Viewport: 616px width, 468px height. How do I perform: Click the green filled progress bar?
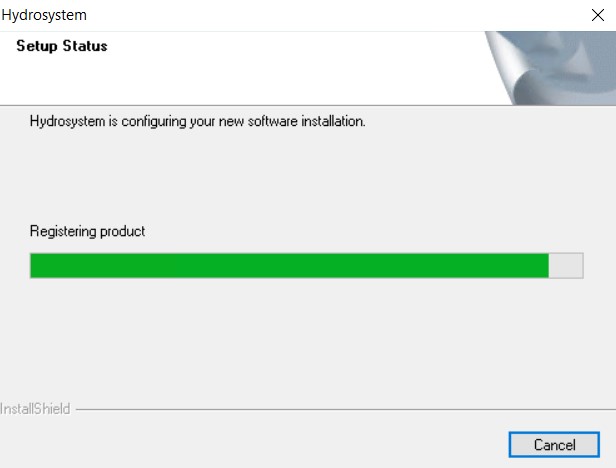(x=290, y=266)
